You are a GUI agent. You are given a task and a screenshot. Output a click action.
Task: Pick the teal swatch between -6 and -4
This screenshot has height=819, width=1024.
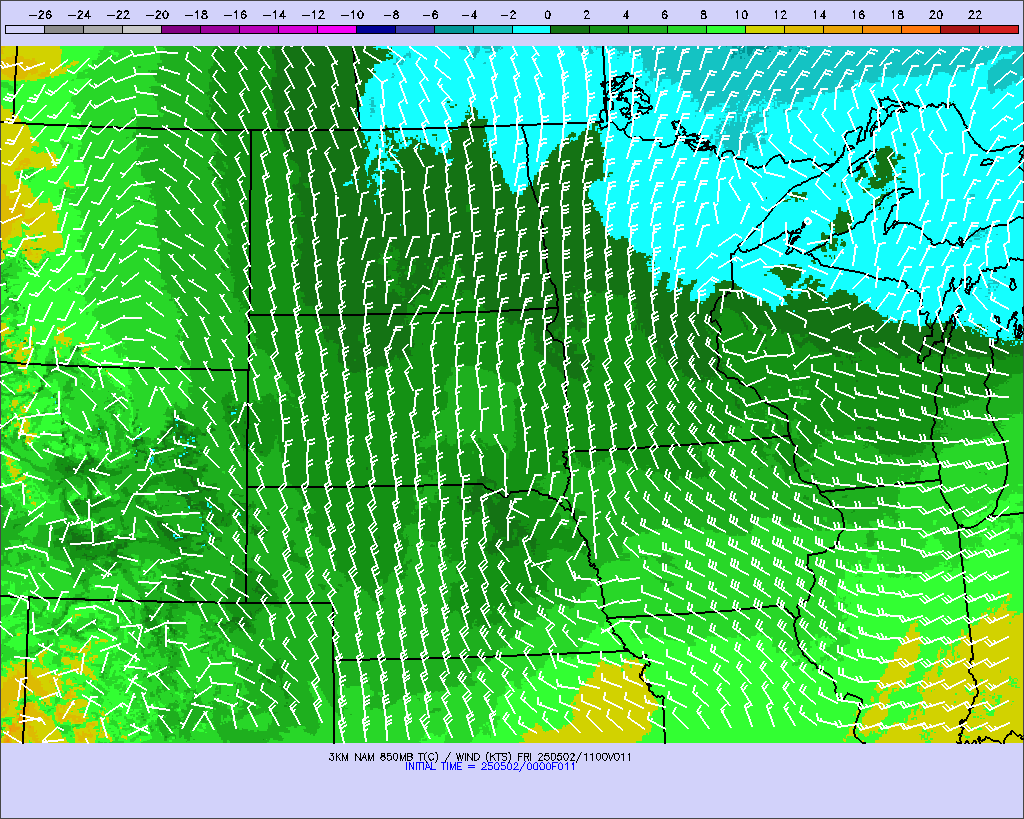tap(454, 29)
